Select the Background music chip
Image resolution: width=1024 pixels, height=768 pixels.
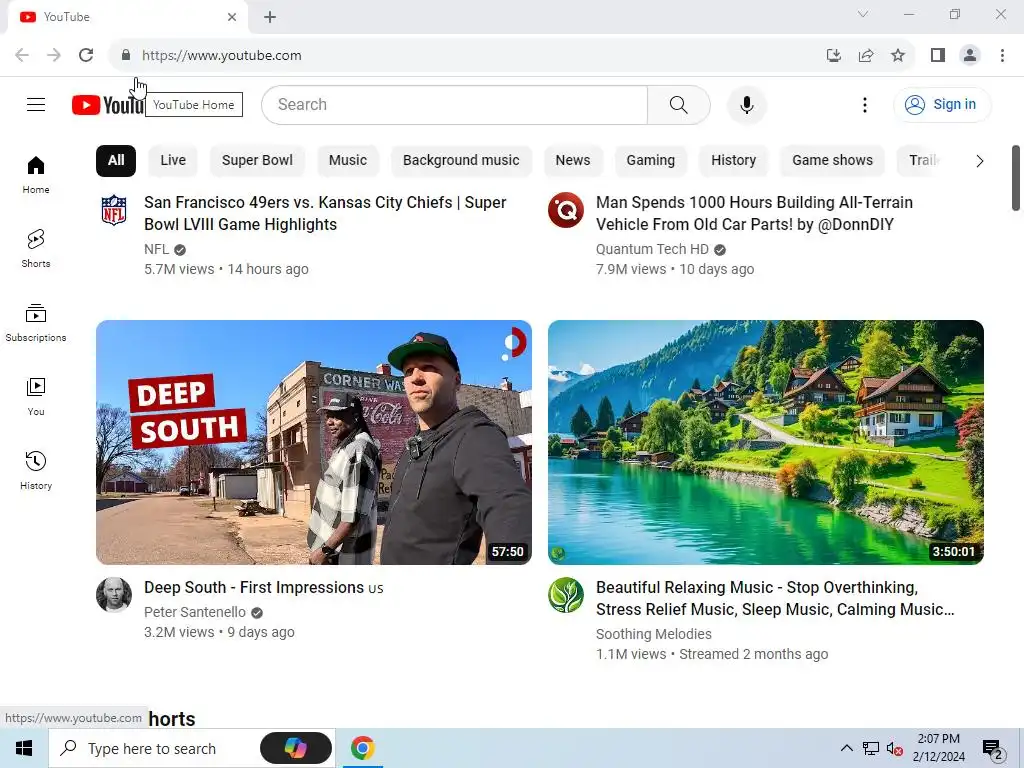pyautogui.click(x=461, y=161)
